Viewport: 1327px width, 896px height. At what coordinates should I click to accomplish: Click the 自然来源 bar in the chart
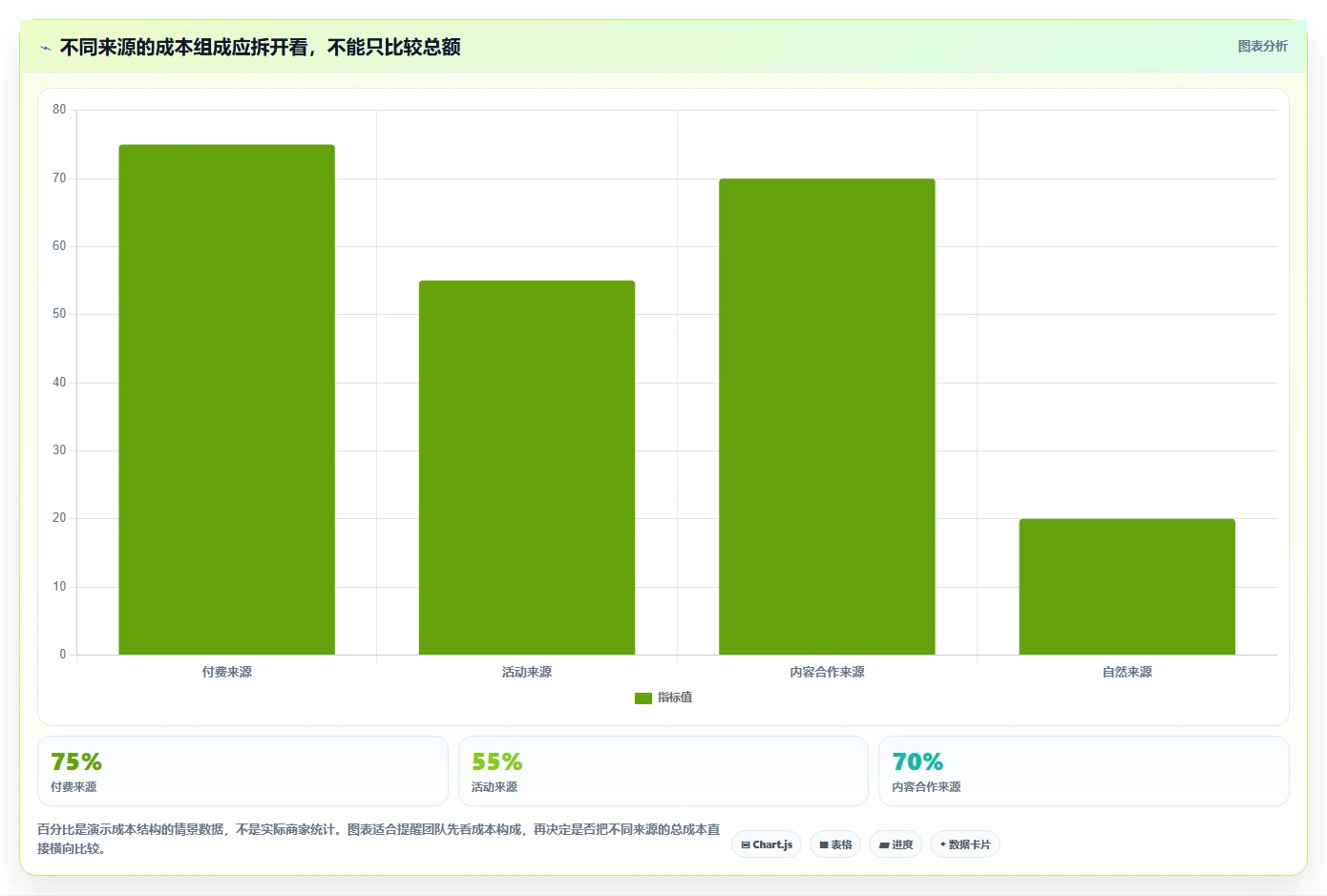1127,587
